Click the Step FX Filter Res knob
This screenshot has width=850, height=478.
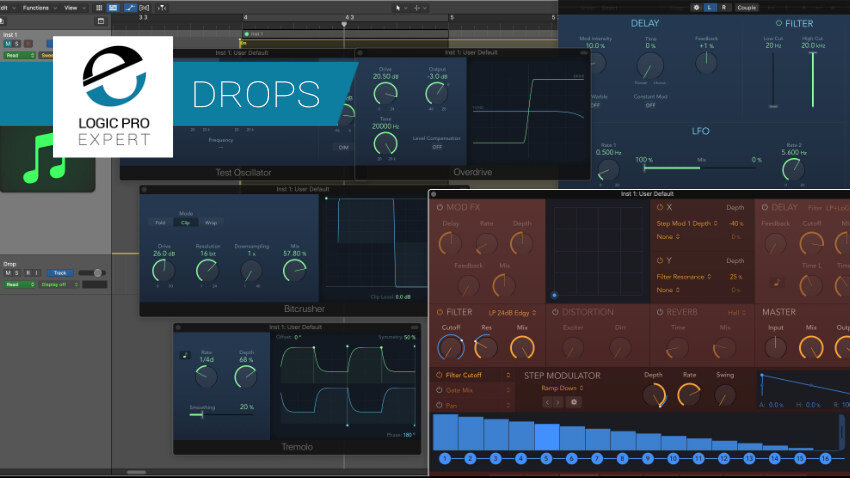point(486,347)
